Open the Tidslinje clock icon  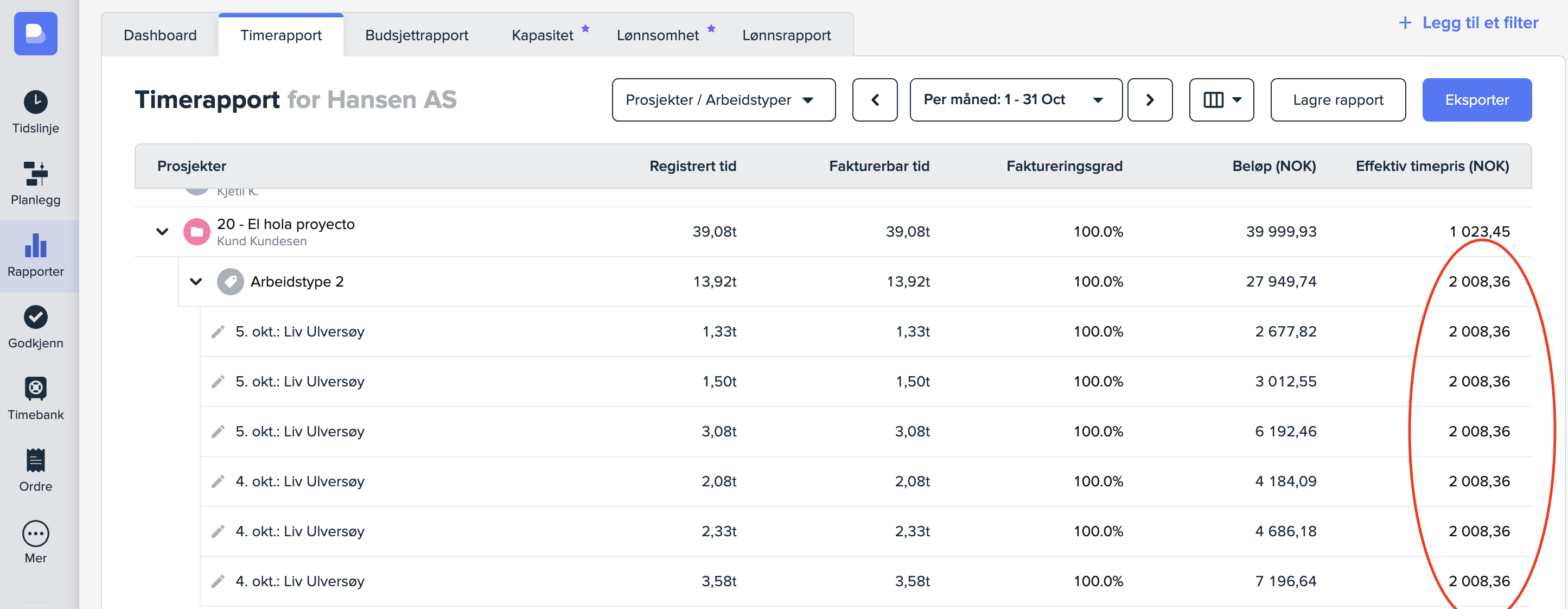click(35, 102)
